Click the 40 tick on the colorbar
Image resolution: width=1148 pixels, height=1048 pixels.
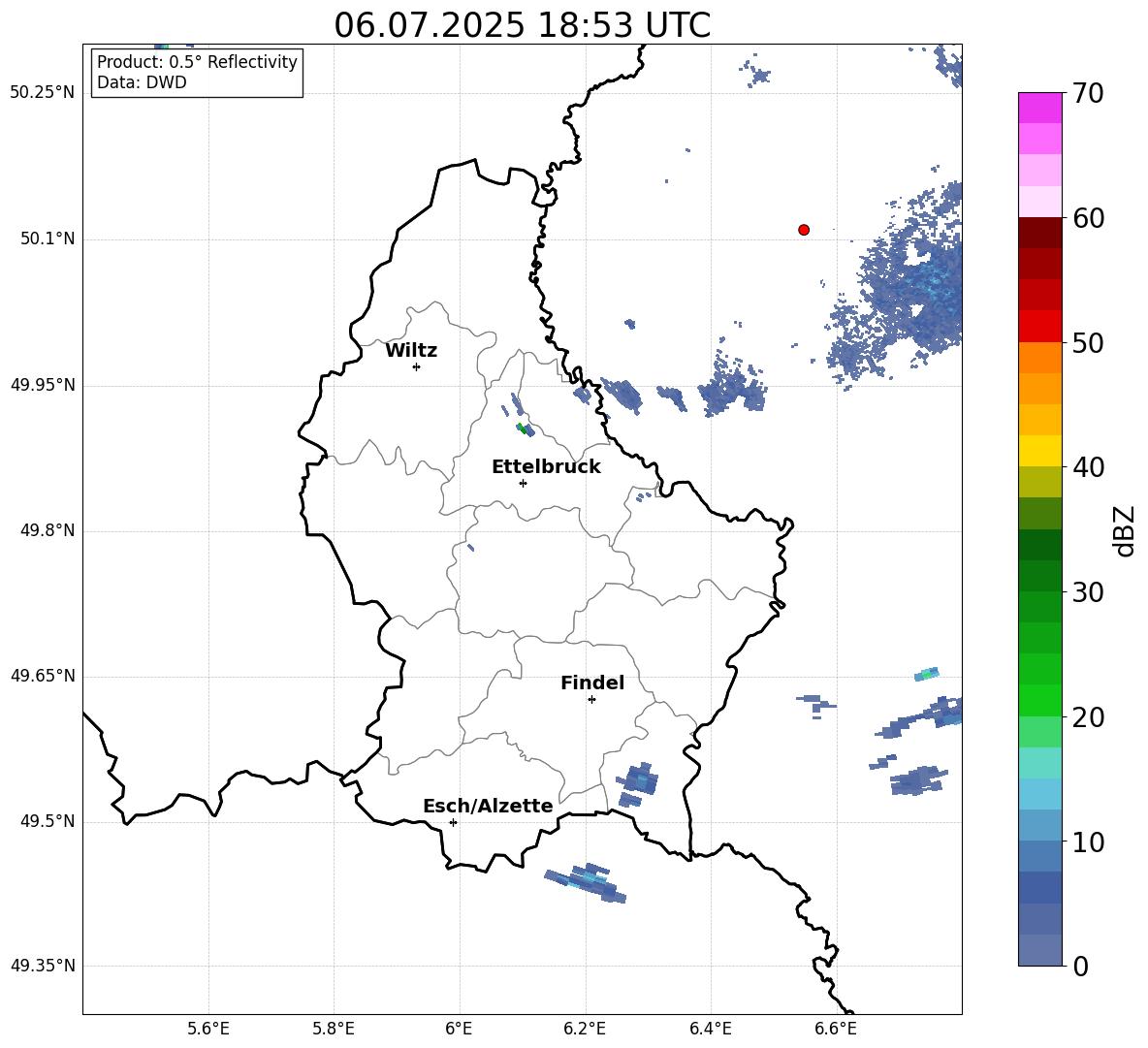coord(1088,467)
